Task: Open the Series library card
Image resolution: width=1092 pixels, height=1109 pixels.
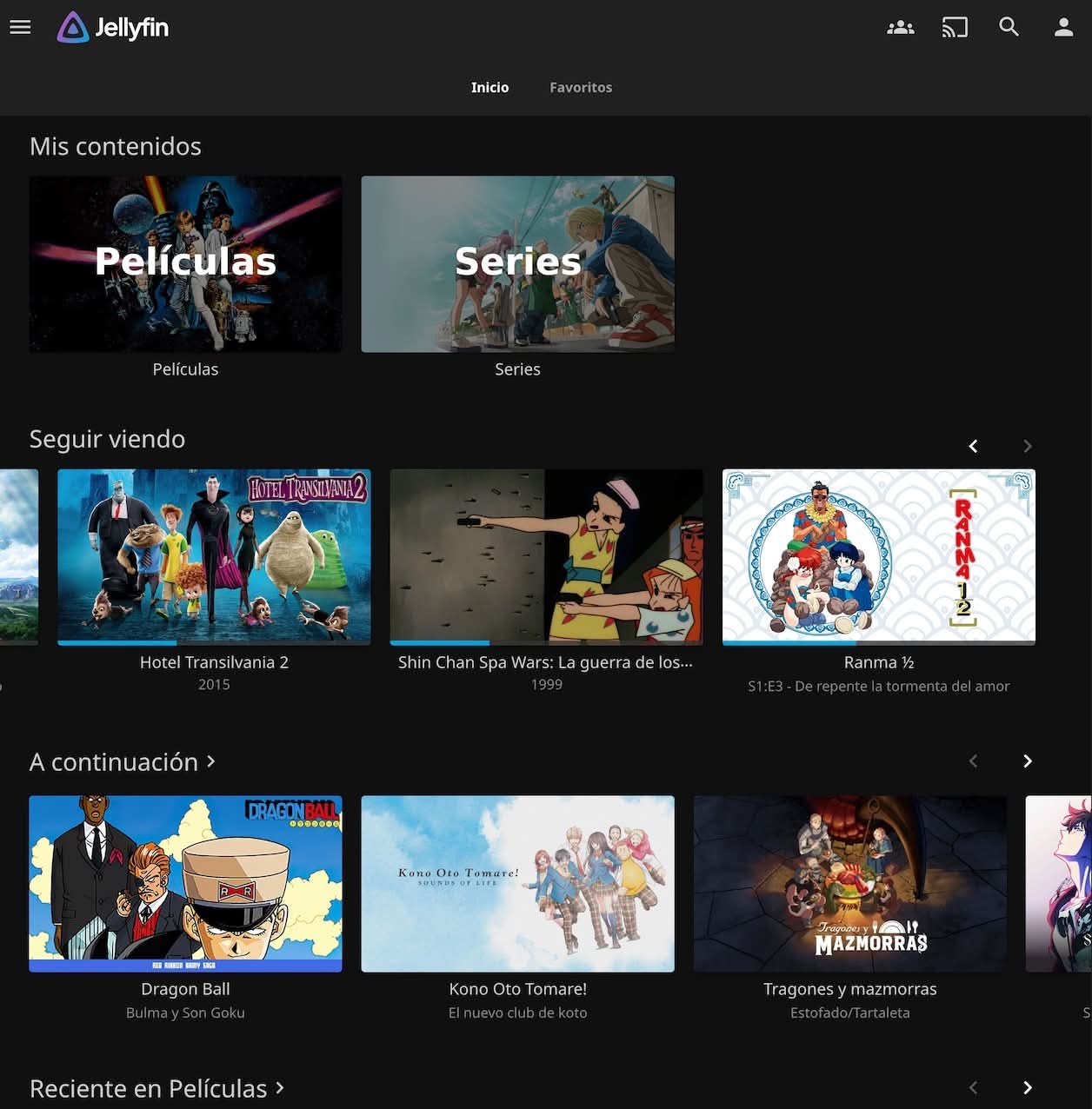Action: pos(517,264)
